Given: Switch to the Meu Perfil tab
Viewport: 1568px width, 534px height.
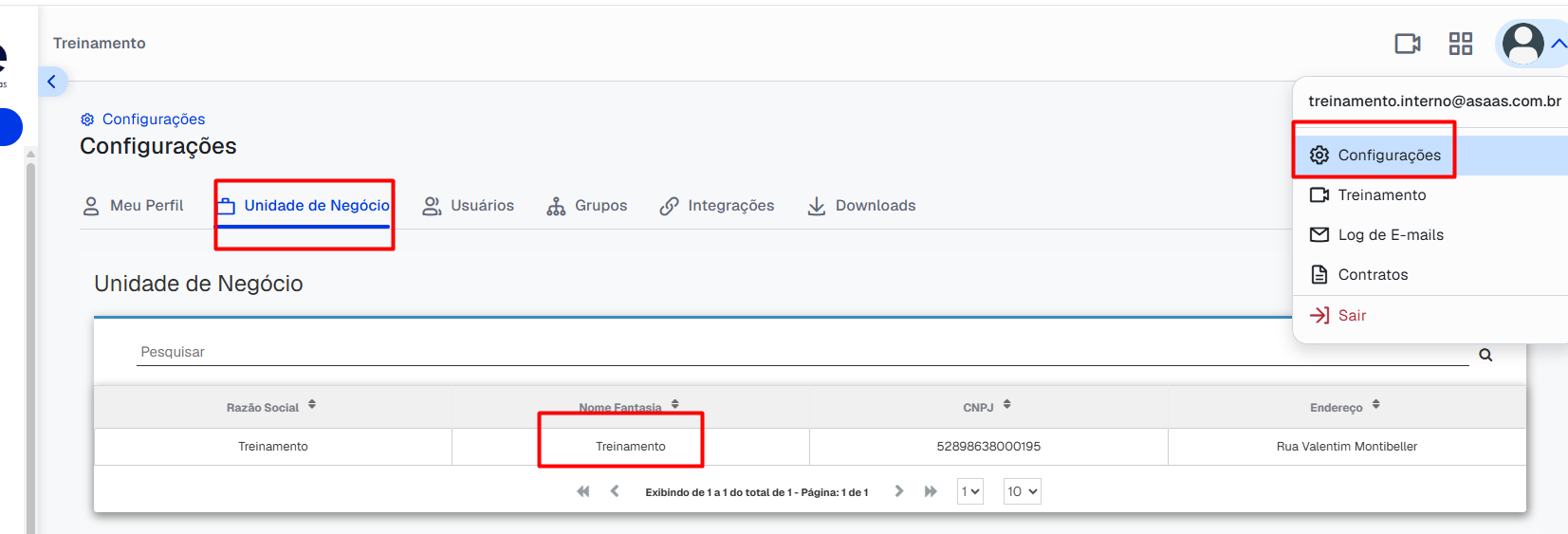Looking at the screenshot, I should tap(133, 206).
